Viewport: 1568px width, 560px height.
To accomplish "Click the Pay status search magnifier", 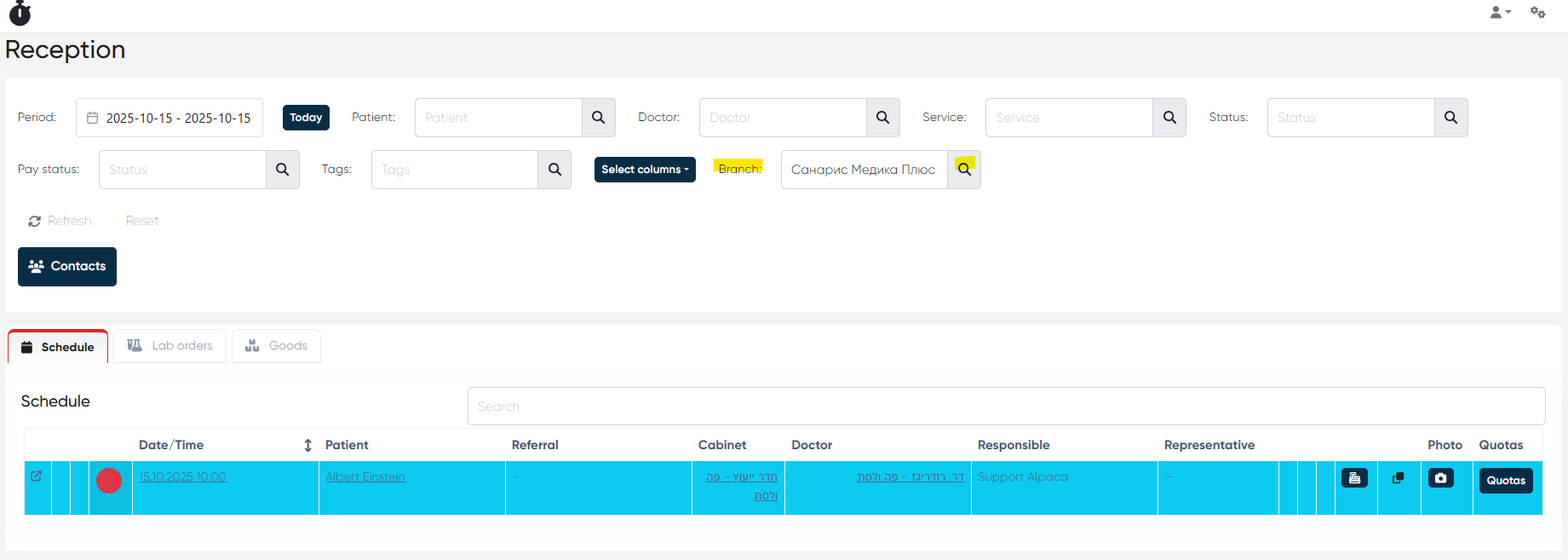I will (282, 170).
